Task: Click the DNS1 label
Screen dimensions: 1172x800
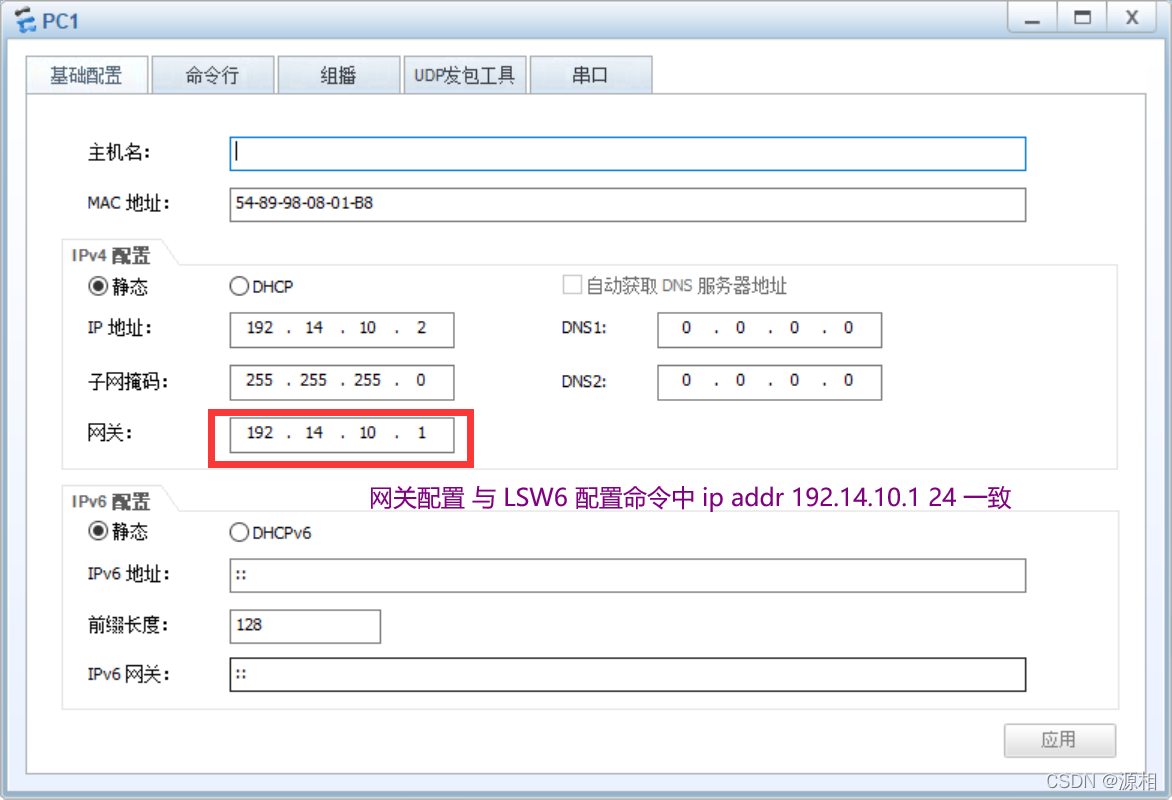Action: coord(584,328)
